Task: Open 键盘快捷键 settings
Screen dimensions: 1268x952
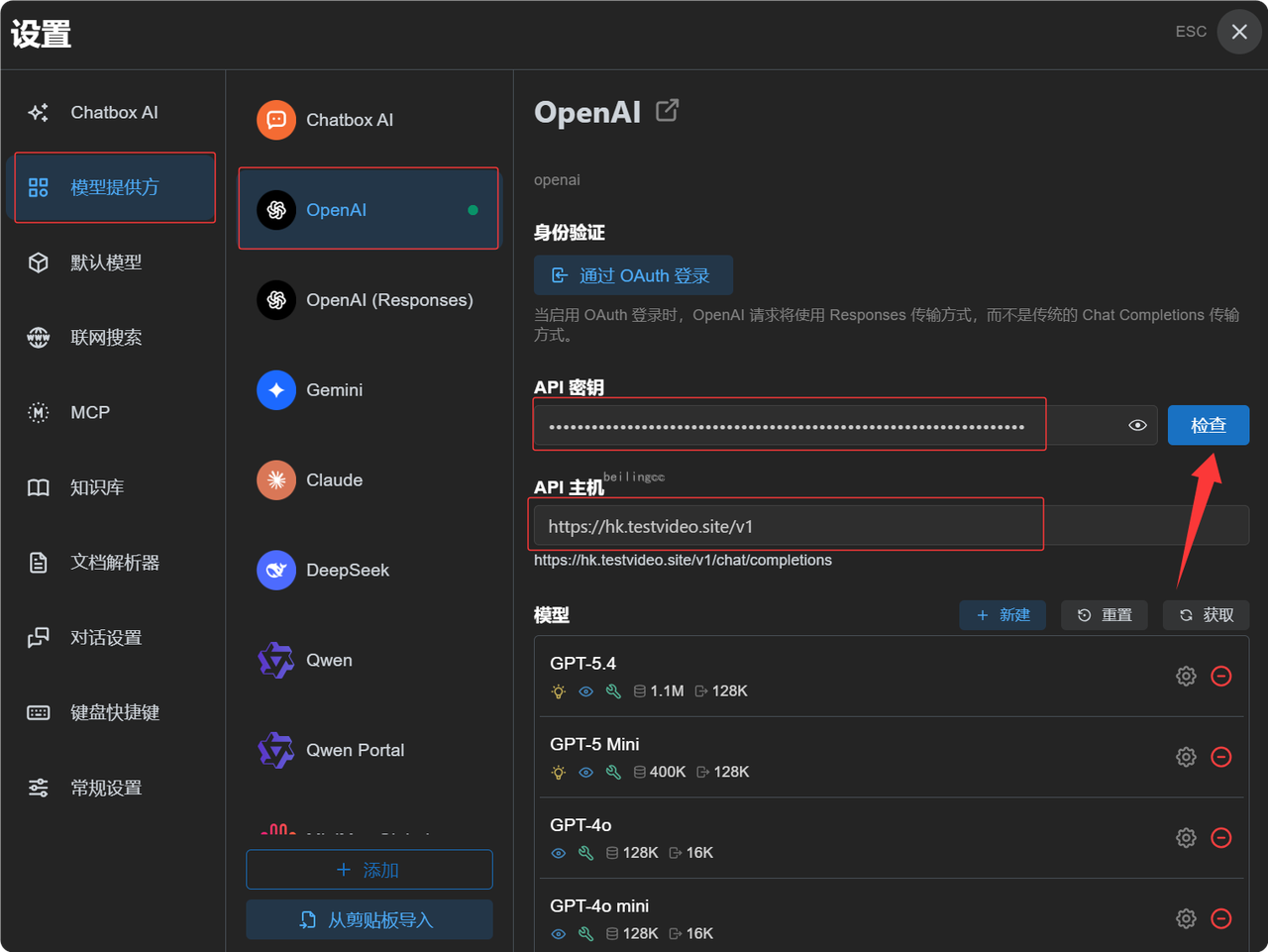Action: click(x=113, y=712)
